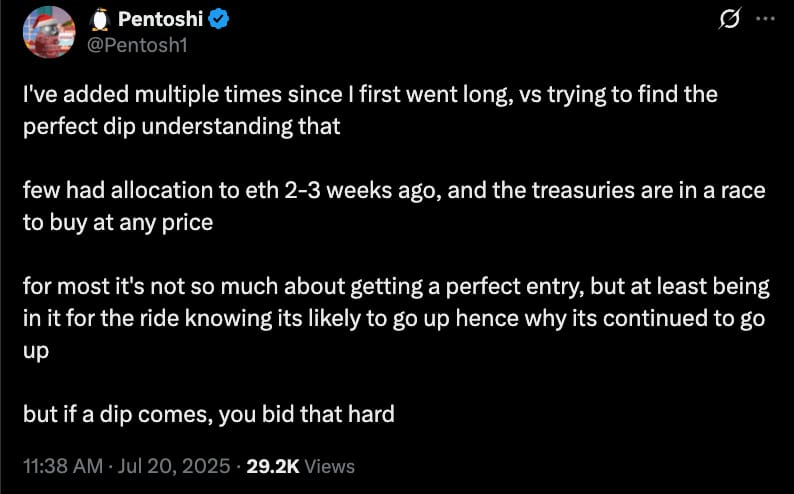Image resolution: width=794 pixels, height=494 pixels.
Task: Click the line "perfect dip understanding that"
Action: tap(181, 128)
